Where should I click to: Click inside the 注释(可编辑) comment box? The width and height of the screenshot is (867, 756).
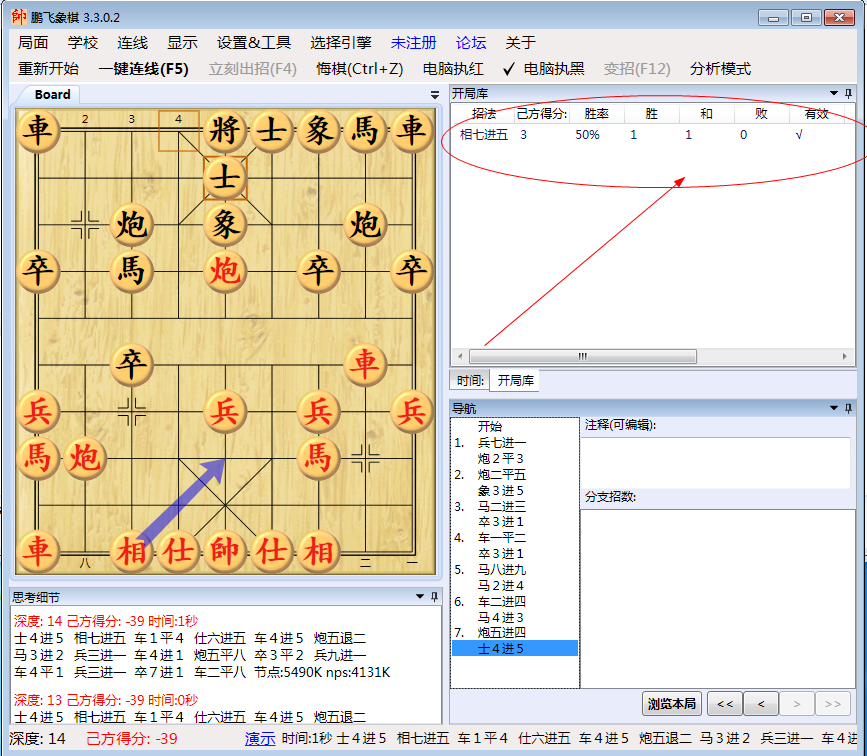click(x=715, y=462)
